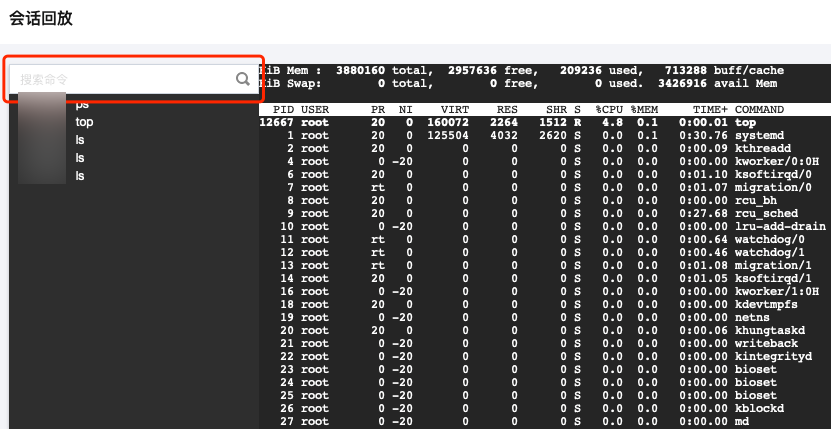
Task: Click the khungtaskd process name
Action: pyautogui.click(x=770, y=330)
